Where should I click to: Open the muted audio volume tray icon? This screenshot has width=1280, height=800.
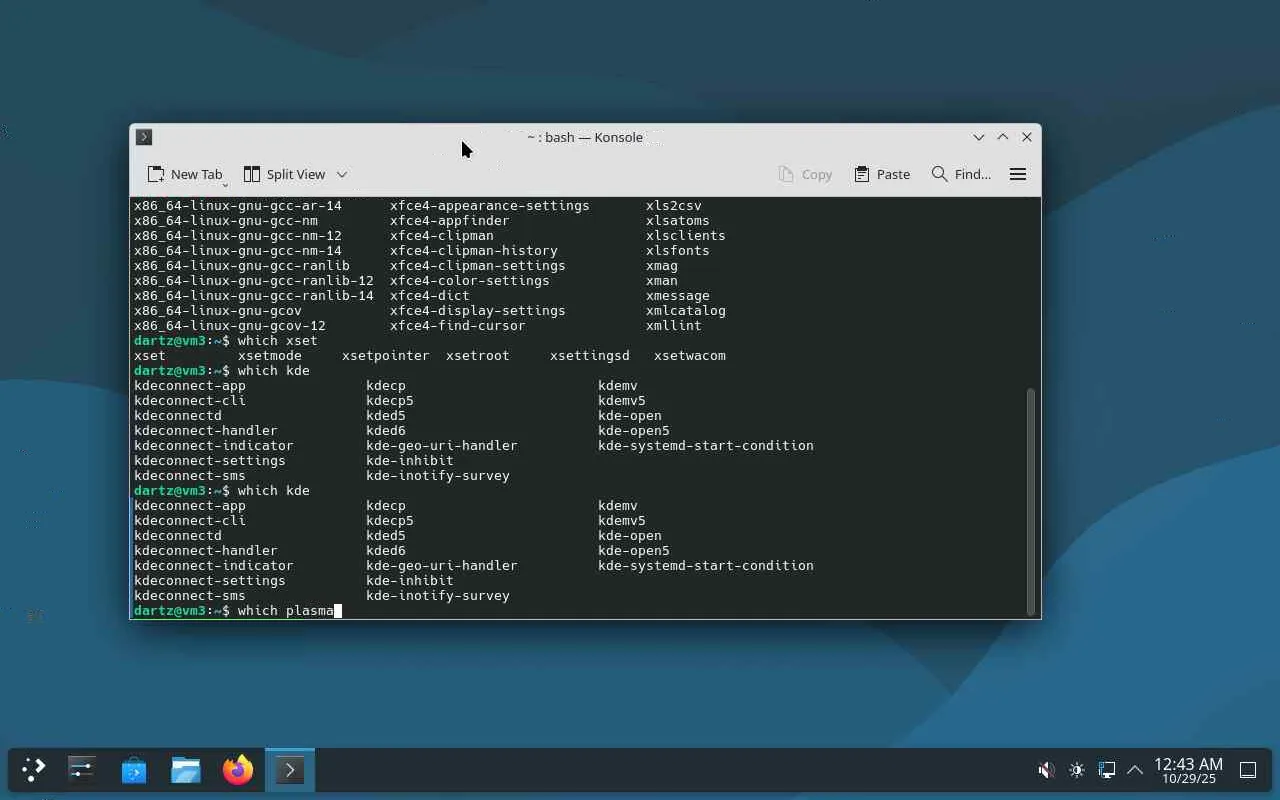pos(1046,770)
